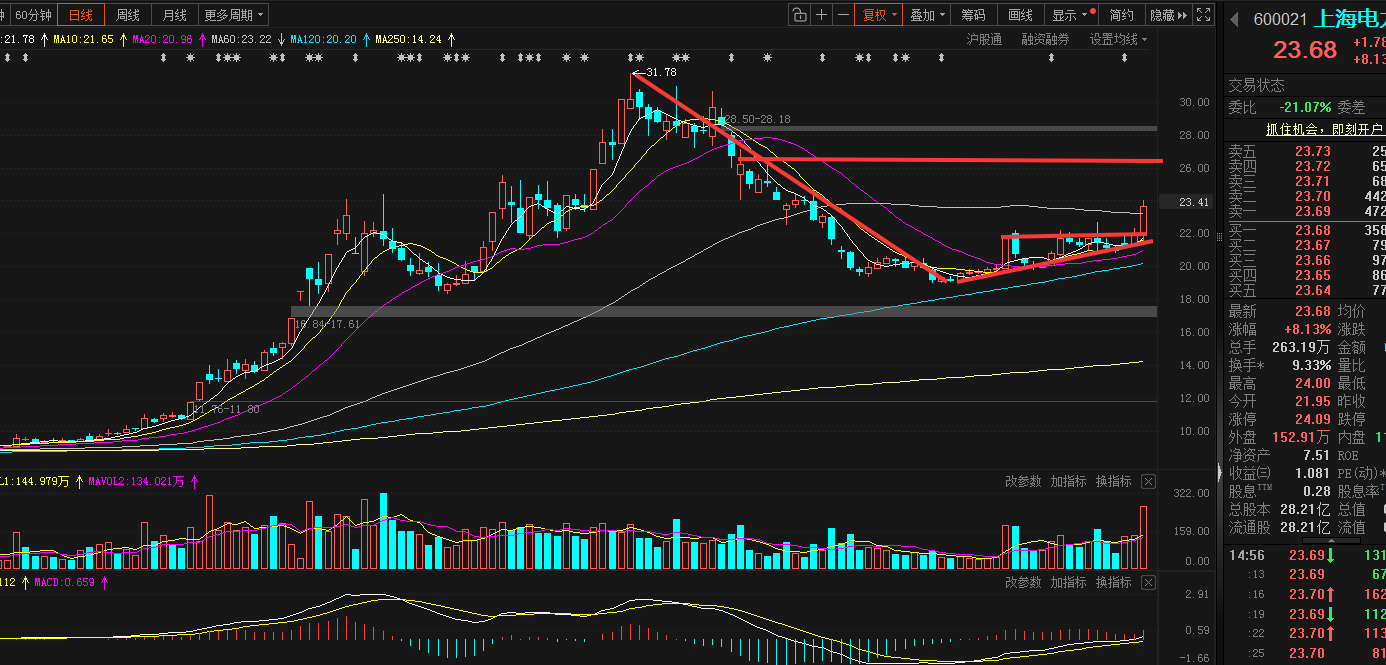Click the 总股本 value 28.21亿
Screen dimensions: 1386x665
1305,509
